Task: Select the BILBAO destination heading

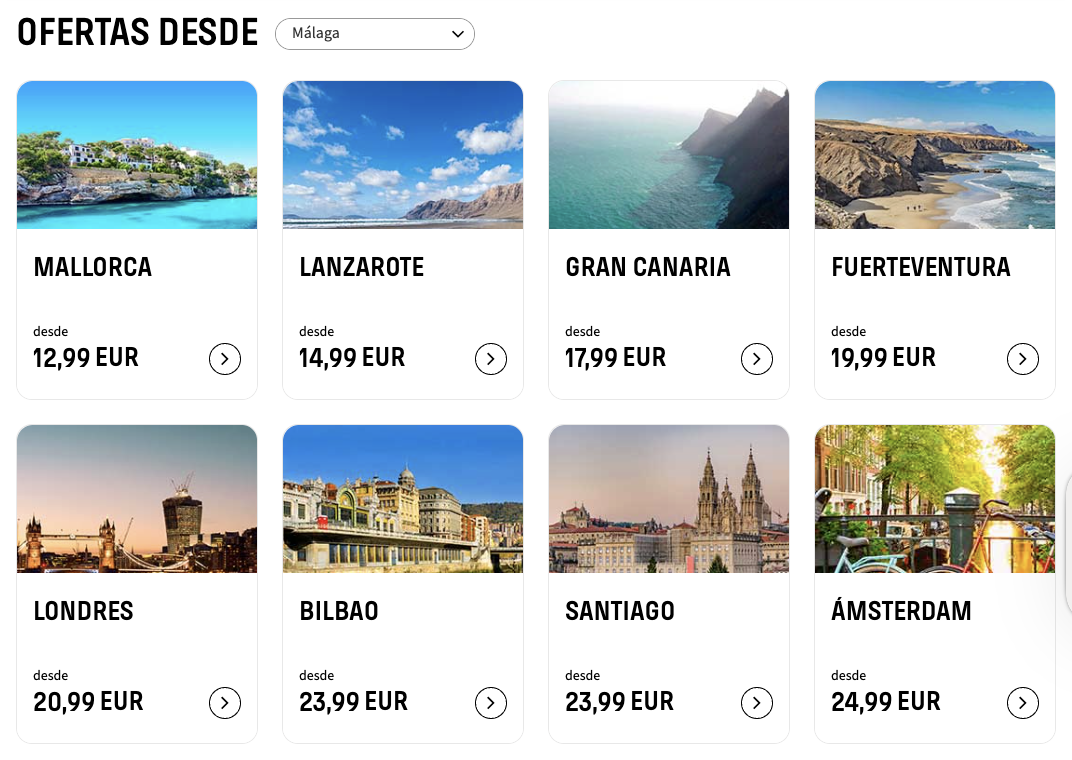Action: pos(339,611)
